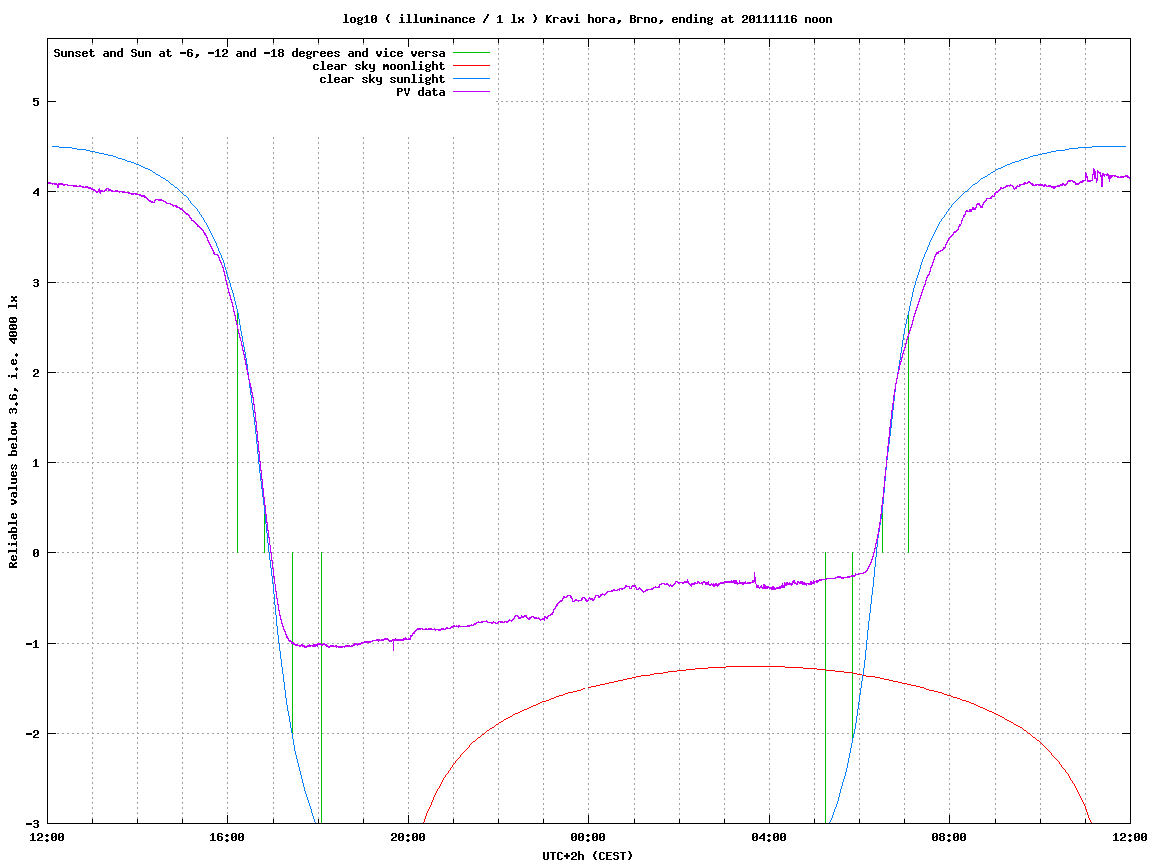Click the x-axis tick label 00:00

[589, 837]
